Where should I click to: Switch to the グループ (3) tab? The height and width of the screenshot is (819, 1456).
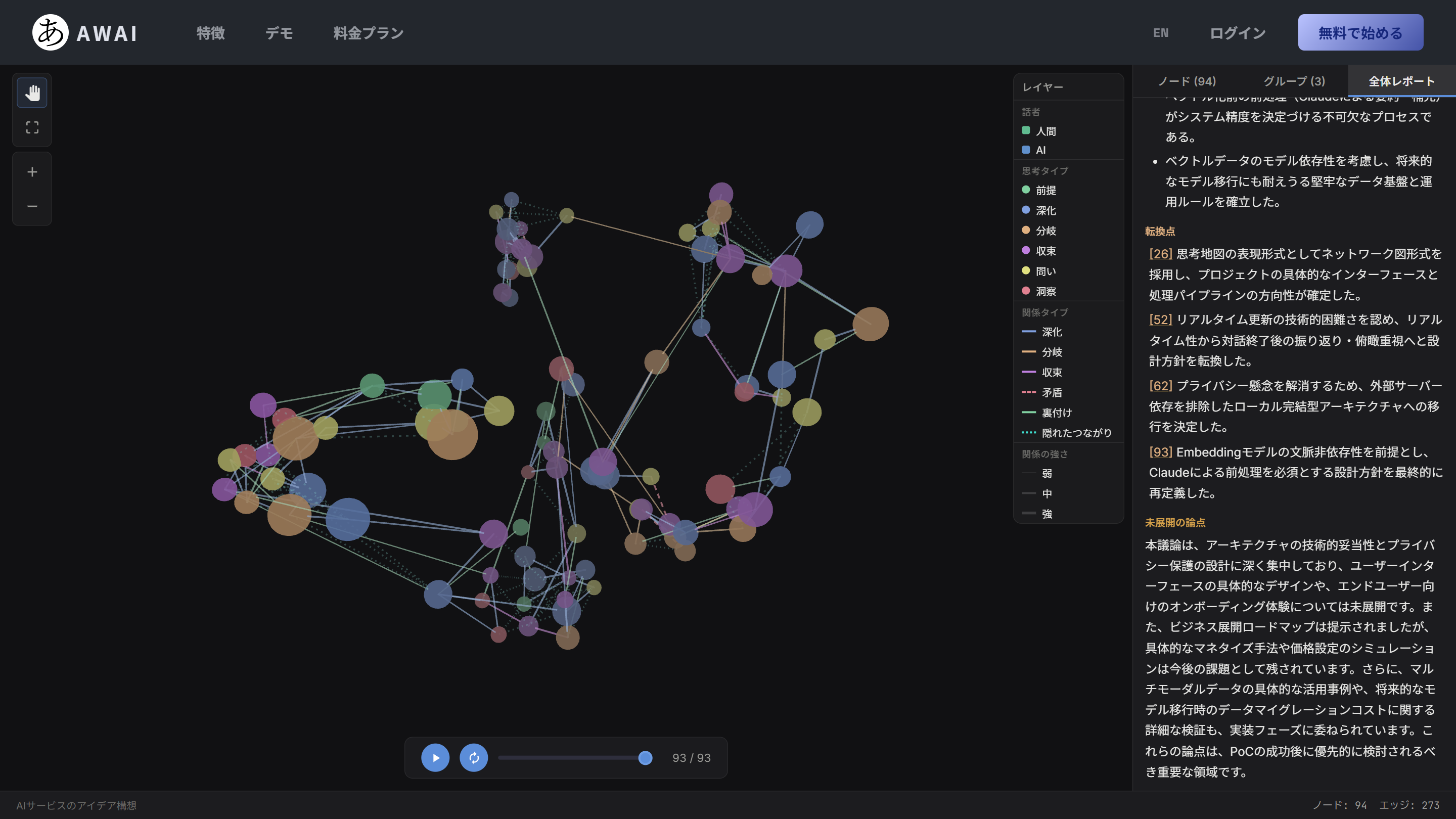coord(1294,81)
